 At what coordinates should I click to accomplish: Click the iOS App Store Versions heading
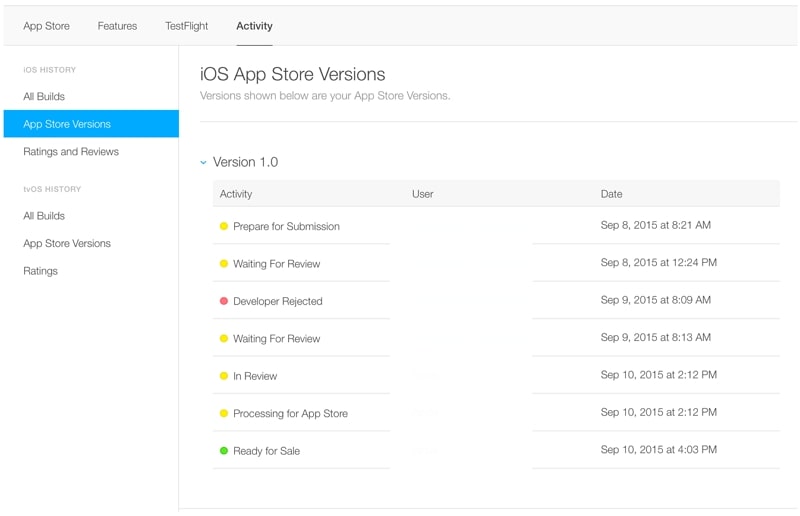coord(292,75)
